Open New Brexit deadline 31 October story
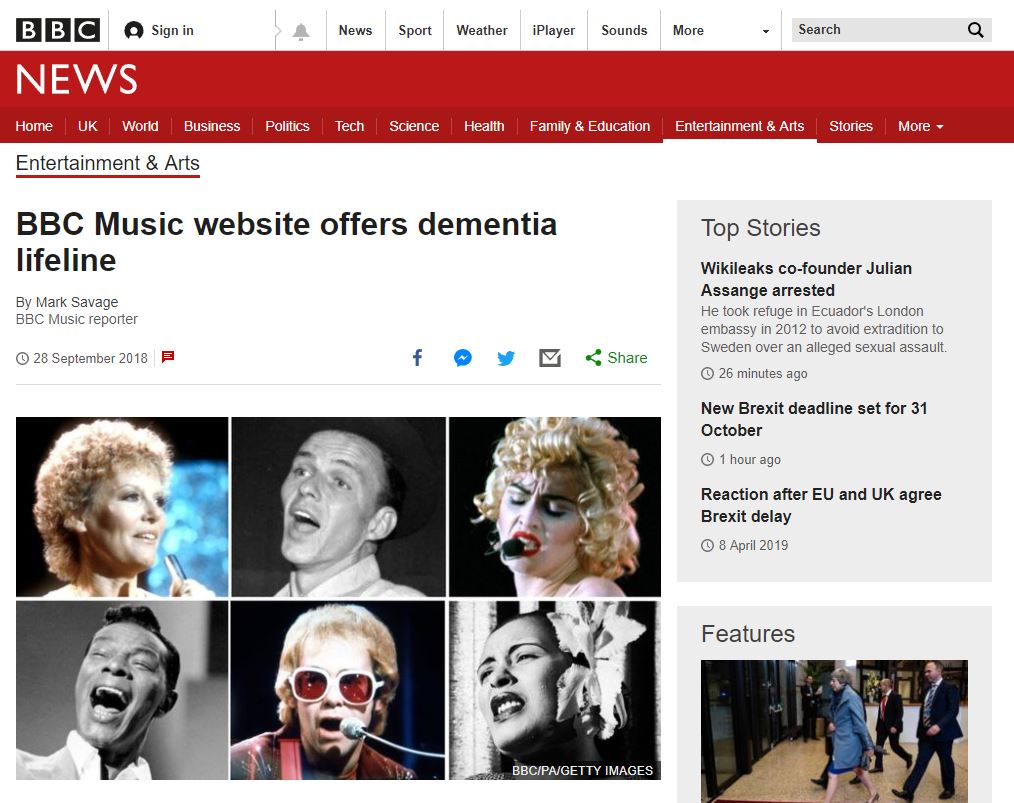Viewport: 1014px width, 803px height. pyautogui.click(x=814, y=419)
